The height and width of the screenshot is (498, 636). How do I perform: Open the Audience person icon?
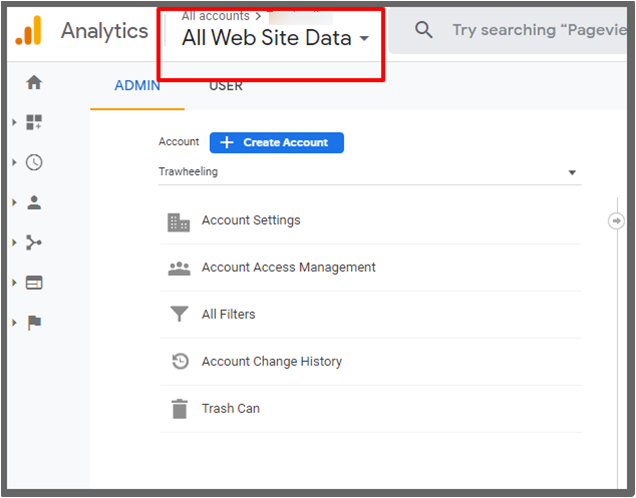point(34,202)
